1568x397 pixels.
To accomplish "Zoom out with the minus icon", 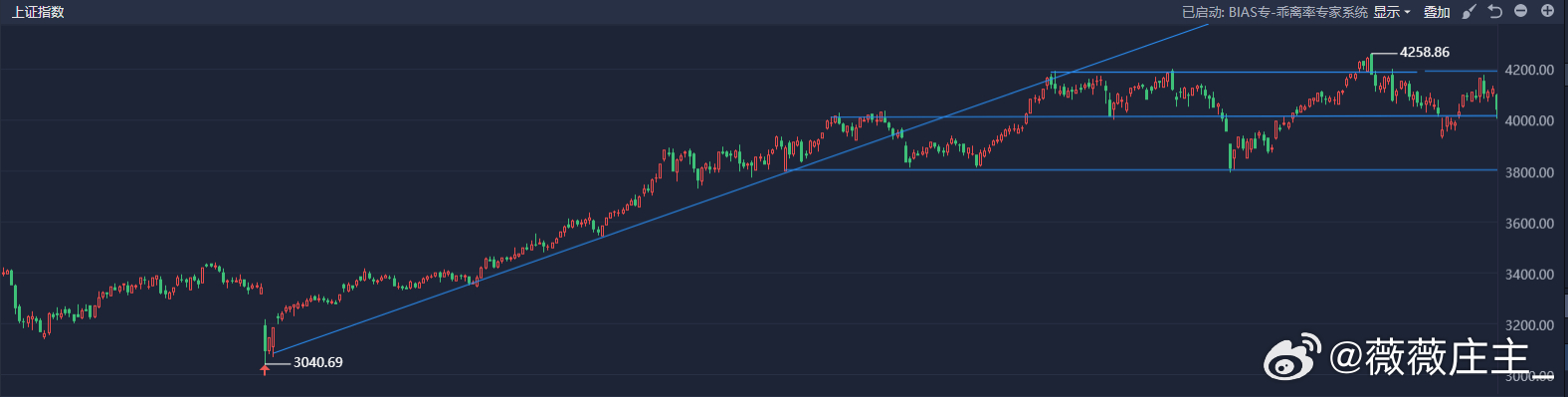I will [x=1520, y=11].
